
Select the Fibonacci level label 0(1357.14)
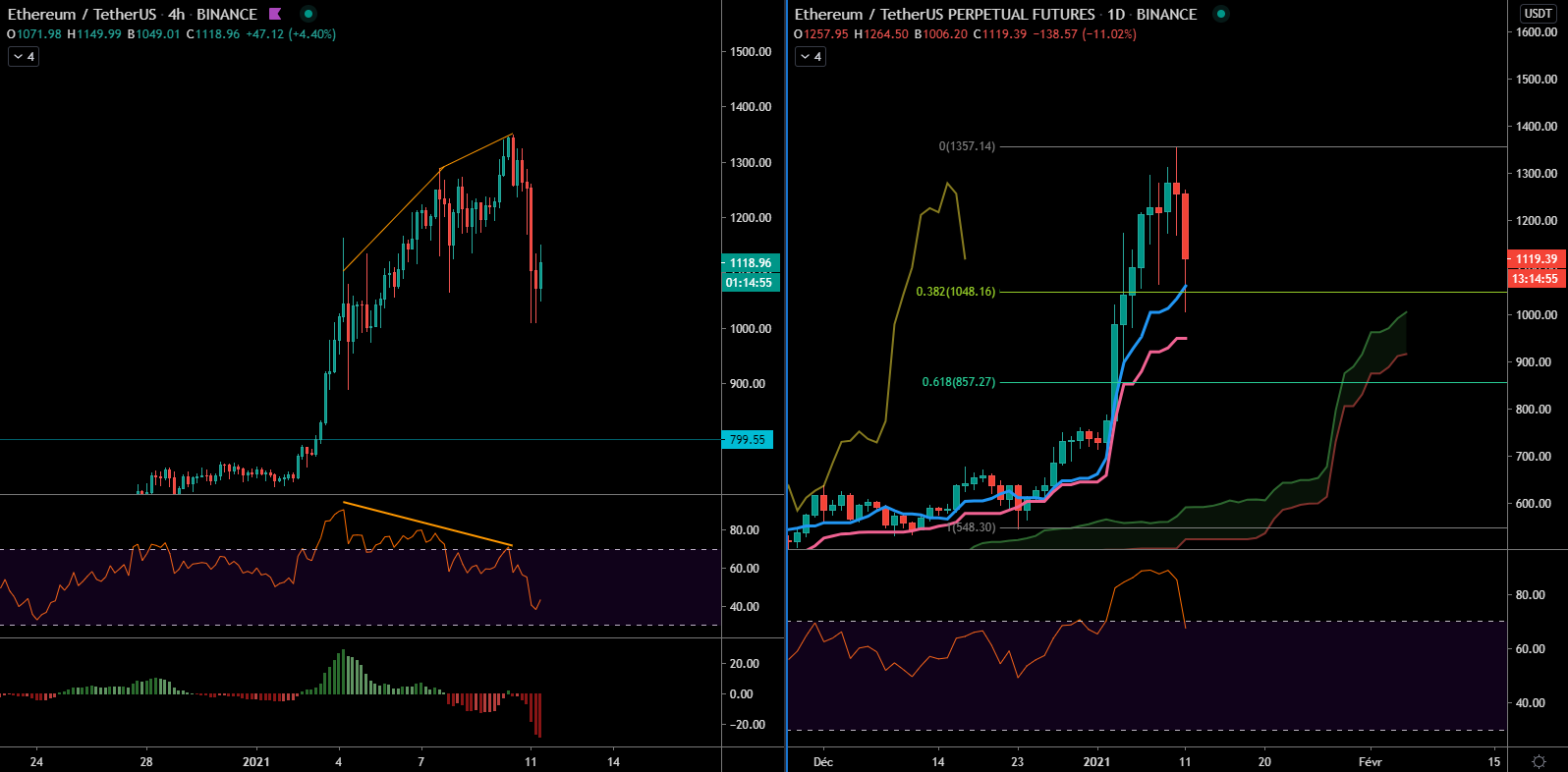click(x=967, y=146)
